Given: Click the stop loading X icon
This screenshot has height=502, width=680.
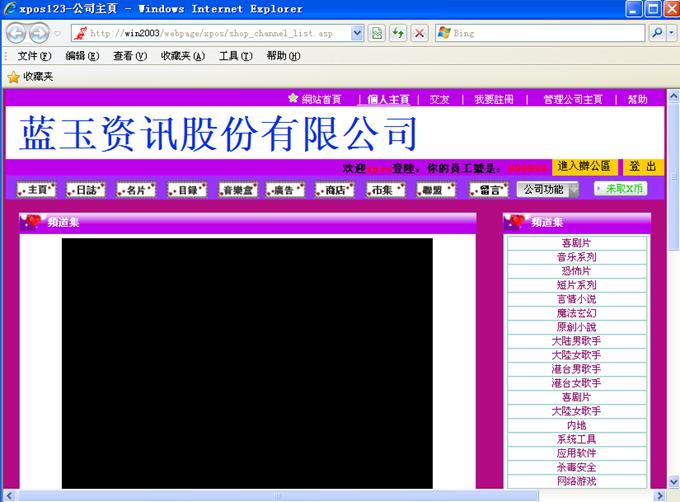Looking at the screenshot, I should click(419, 33).
